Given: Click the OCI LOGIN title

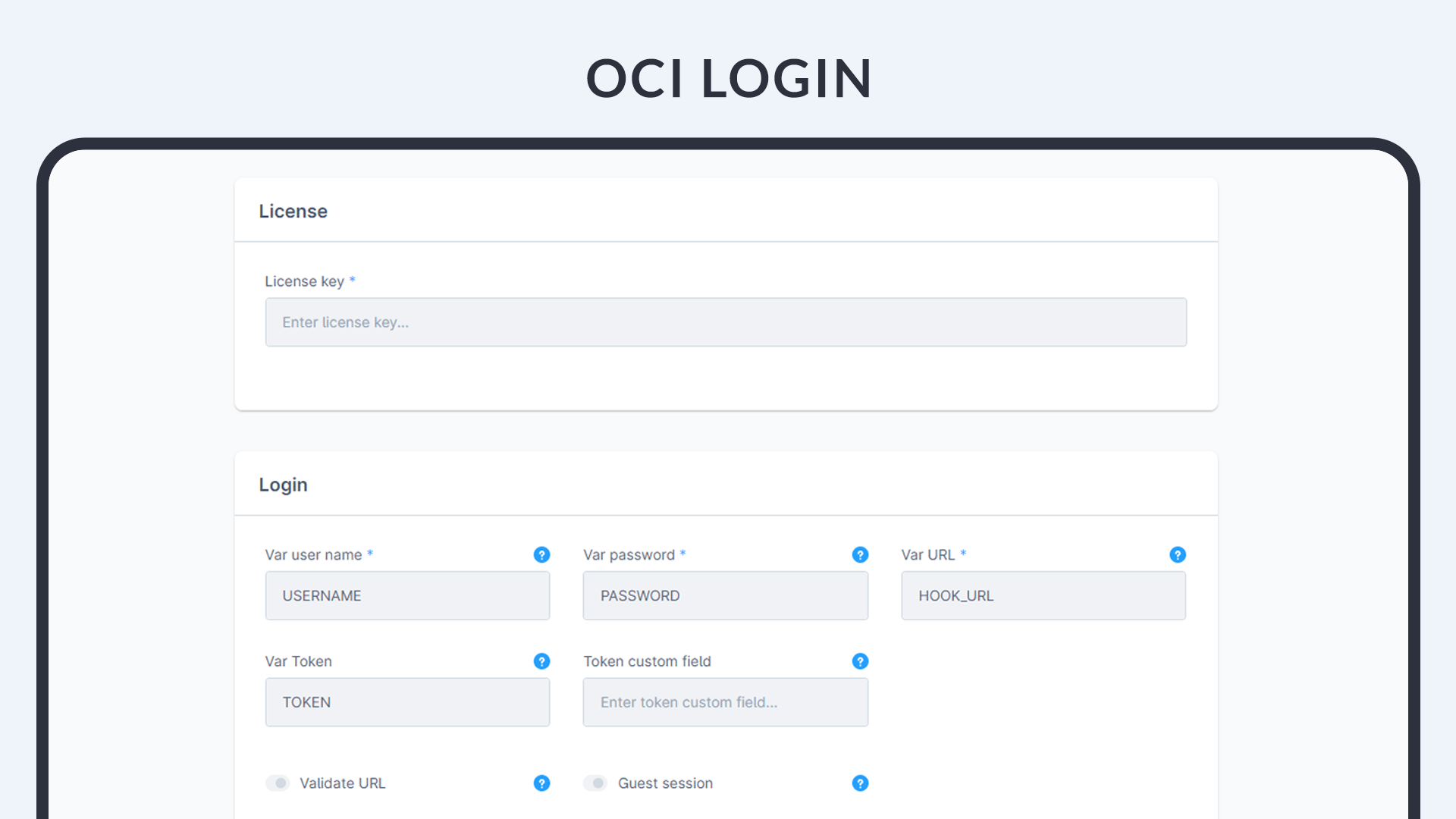Looking at the screenshot, I should pos(729,78).
